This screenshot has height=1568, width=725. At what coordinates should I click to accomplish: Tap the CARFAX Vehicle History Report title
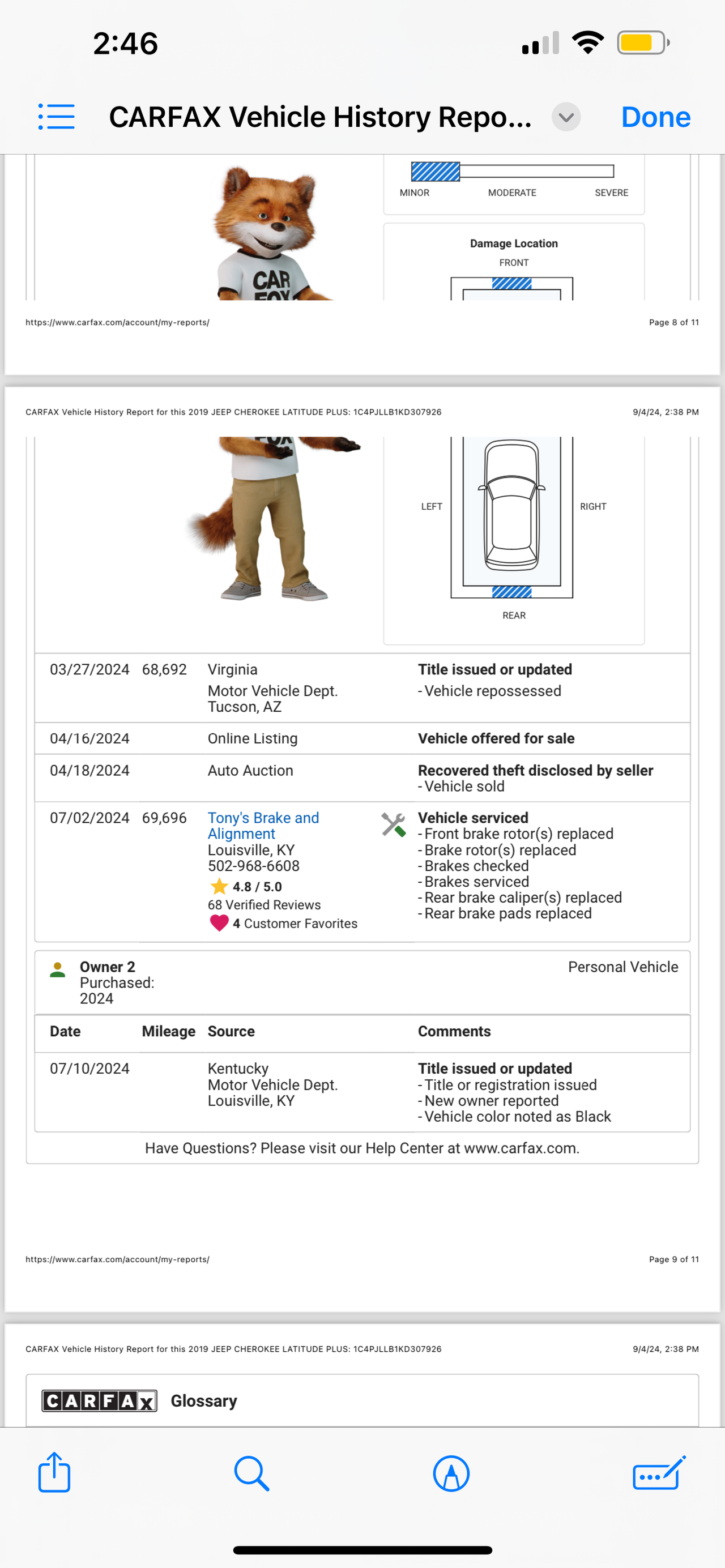pos(319,117)
